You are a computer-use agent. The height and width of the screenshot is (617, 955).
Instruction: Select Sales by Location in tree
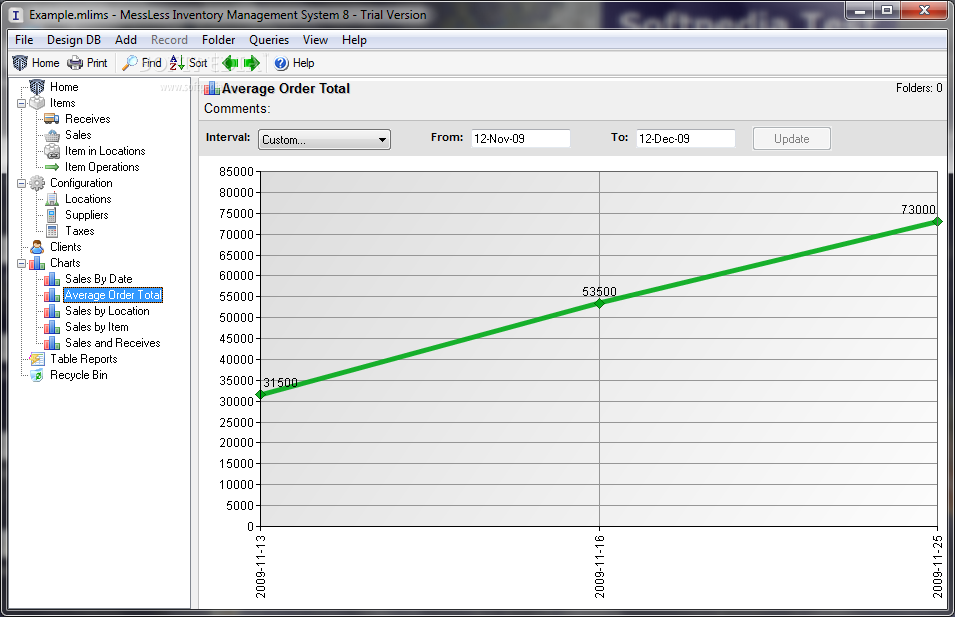coord(107,311)
